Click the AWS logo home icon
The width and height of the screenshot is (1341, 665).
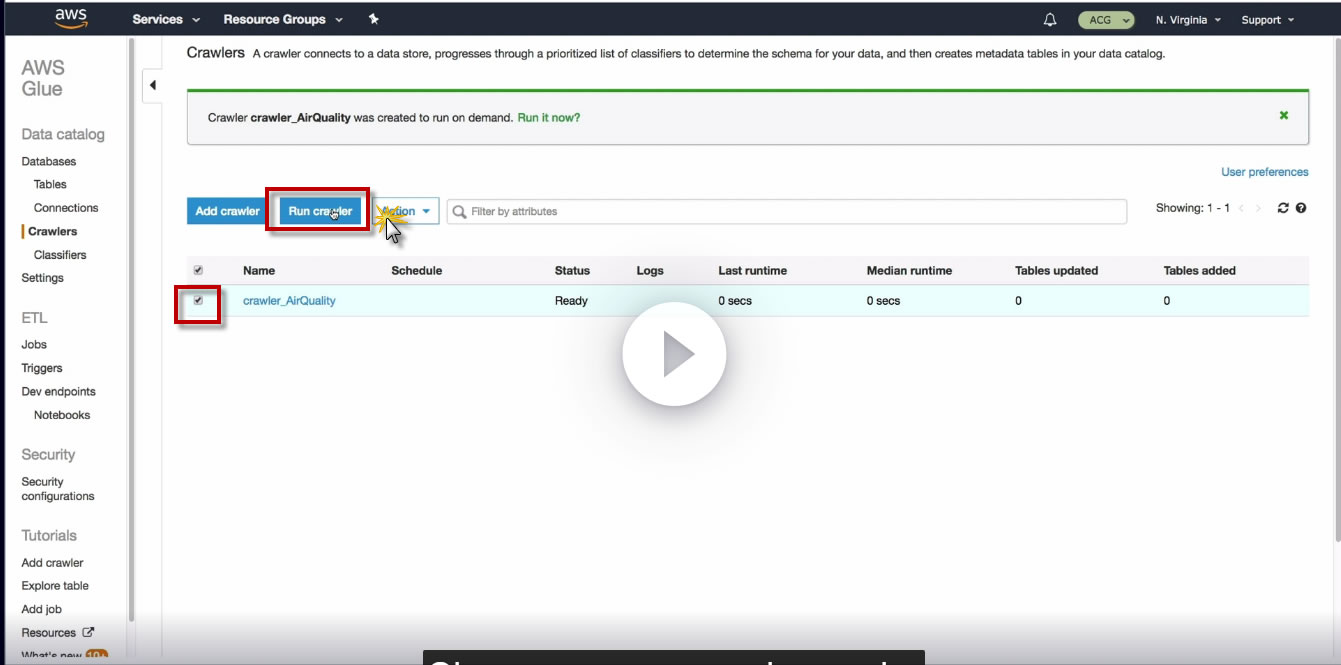pos(71,18)
